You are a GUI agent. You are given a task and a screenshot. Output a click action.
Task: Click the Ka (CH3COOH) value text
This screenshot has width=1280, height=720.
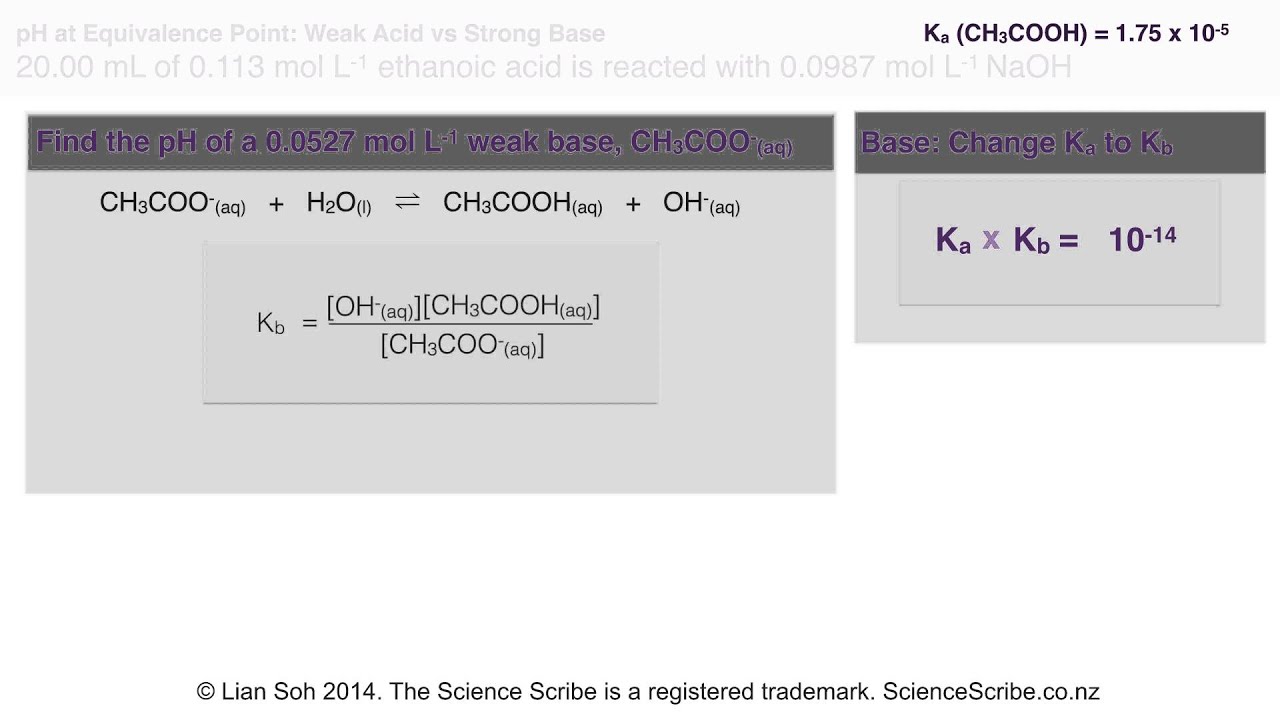[1076, 33]
